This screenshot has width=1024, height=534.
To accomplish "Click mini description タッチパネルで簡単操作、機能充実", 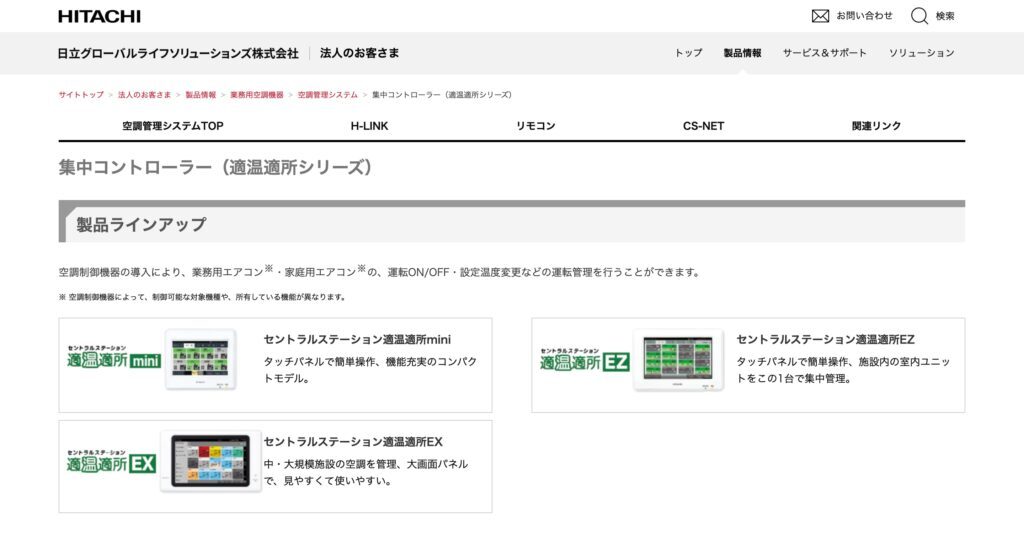I will (370, 369).
